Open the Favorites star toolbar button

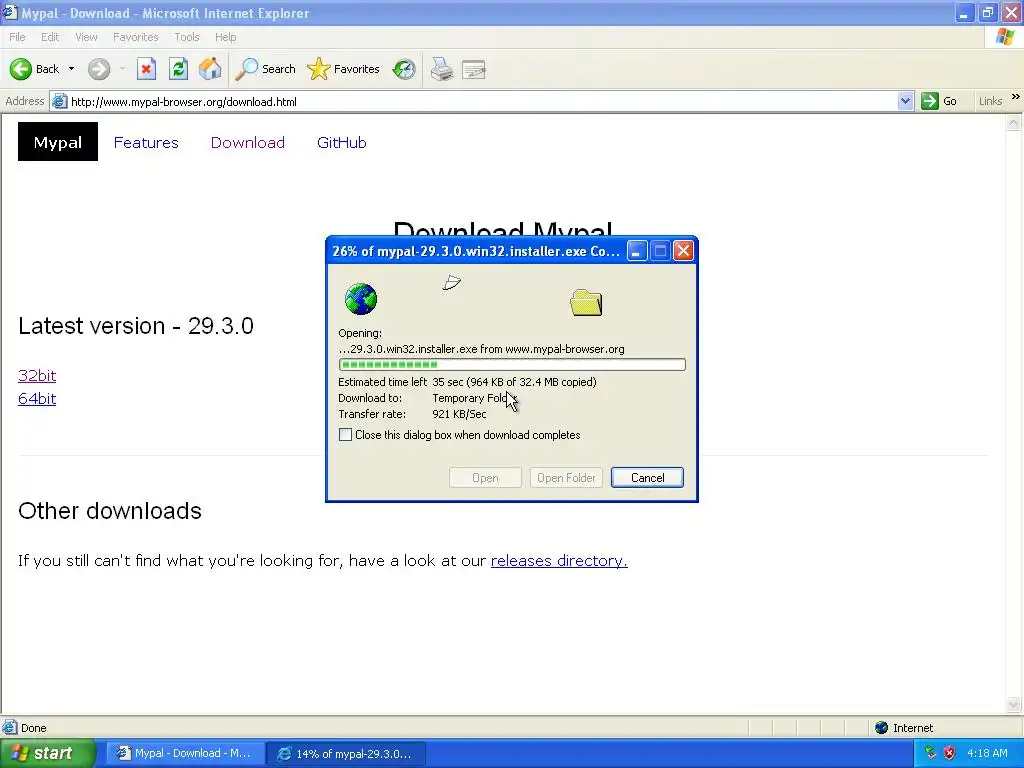coord(344,69)
